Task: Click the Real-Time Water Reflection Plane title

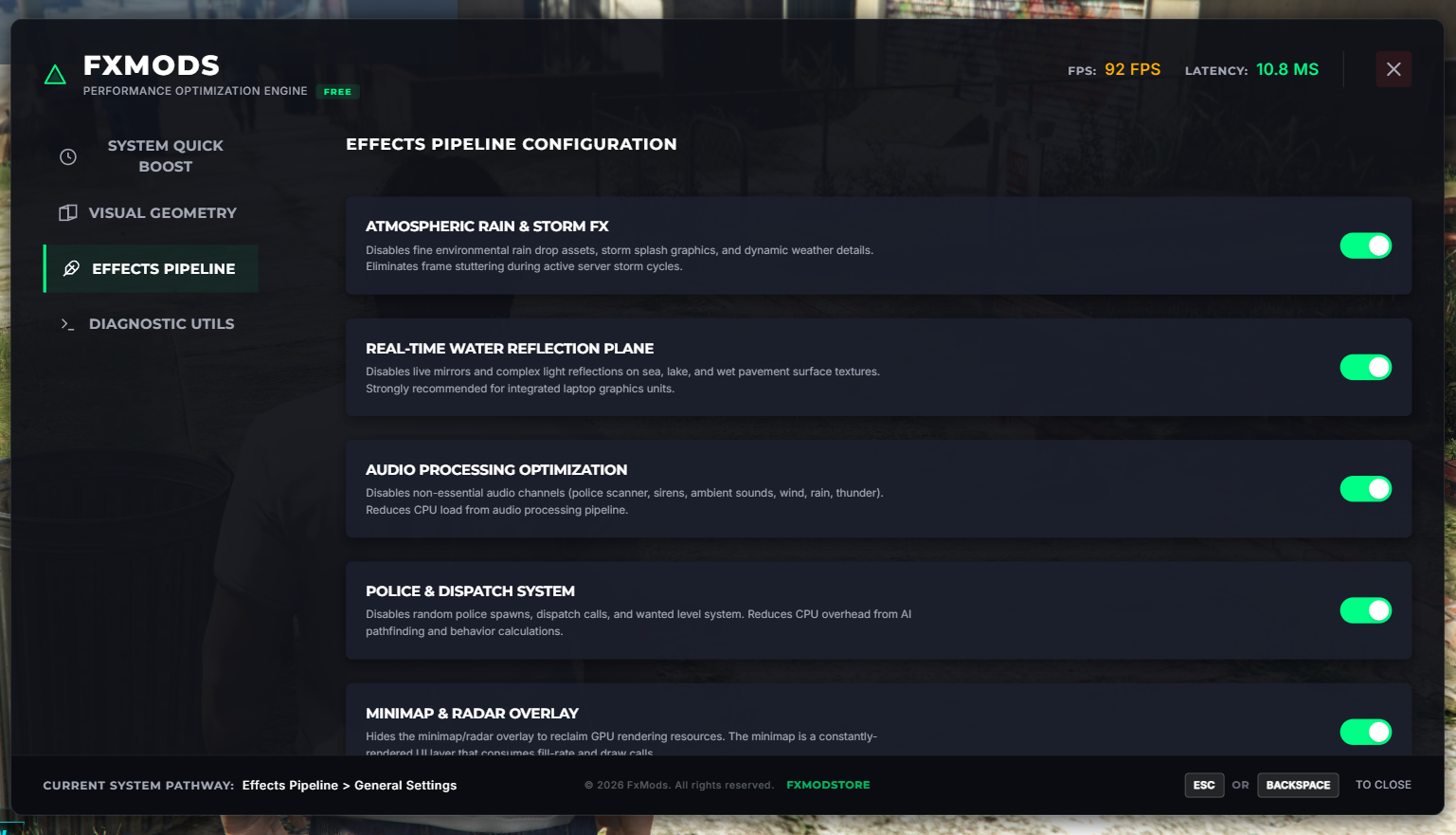Action: point(510,349)
